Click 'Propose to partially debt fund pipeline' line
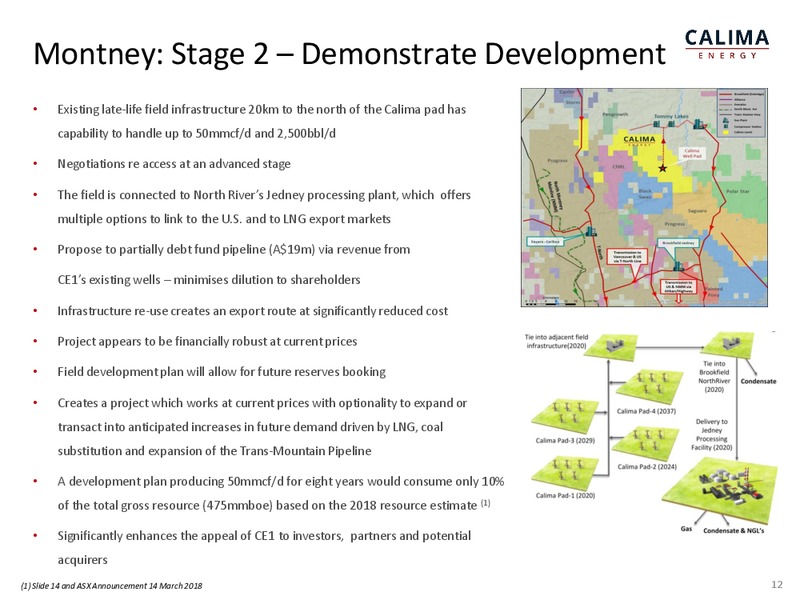Image resolution: width=800 pixels, height=600 pixels. (x=234, y=249)
